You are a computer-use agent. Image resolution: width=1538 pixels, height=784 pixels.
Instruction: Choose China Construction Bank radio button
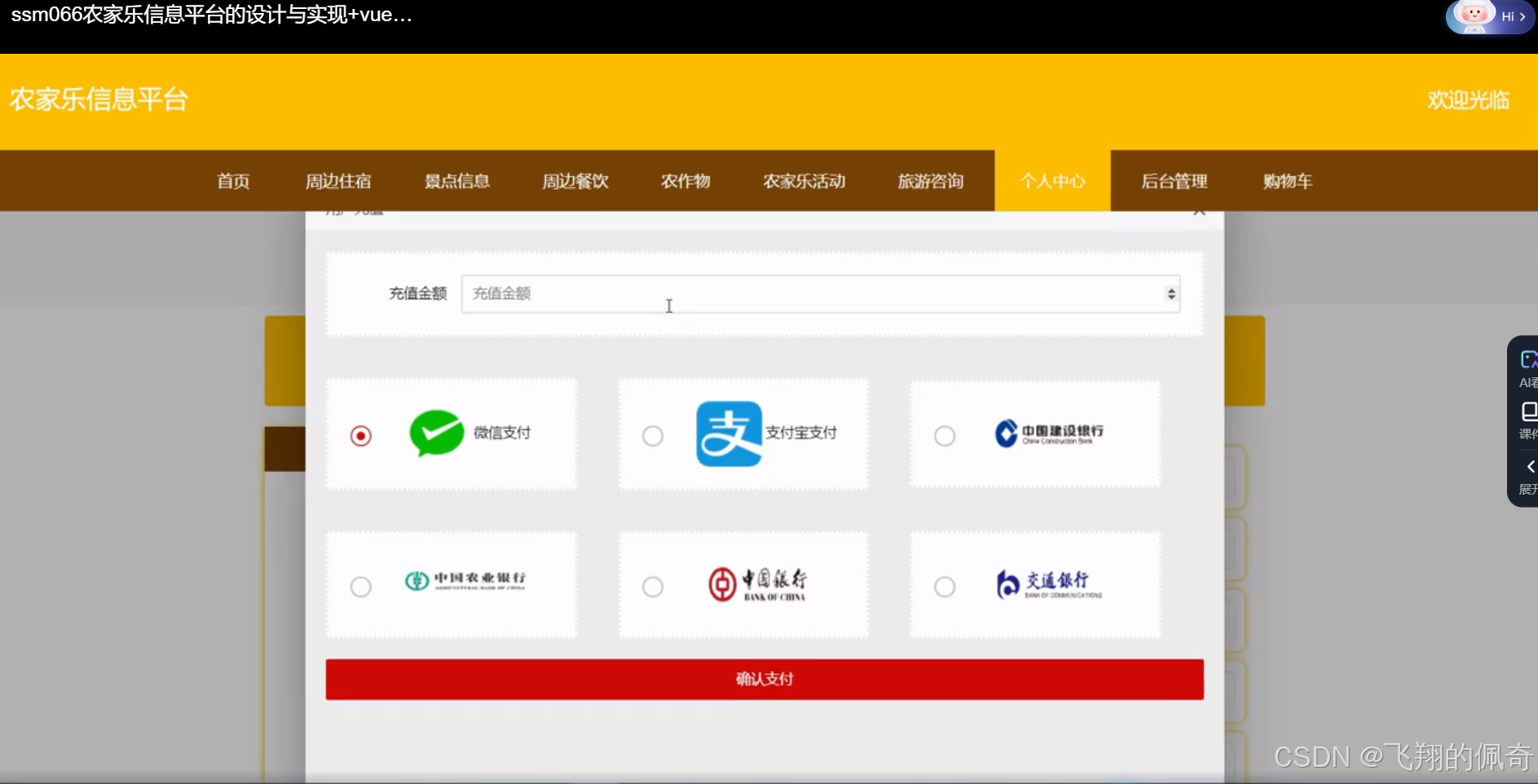tap(945, 436)
